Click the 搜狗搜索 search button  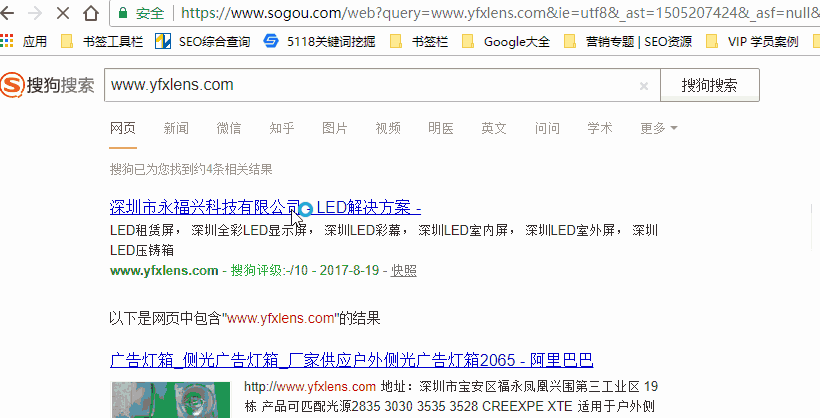click(x=710, y=85)
